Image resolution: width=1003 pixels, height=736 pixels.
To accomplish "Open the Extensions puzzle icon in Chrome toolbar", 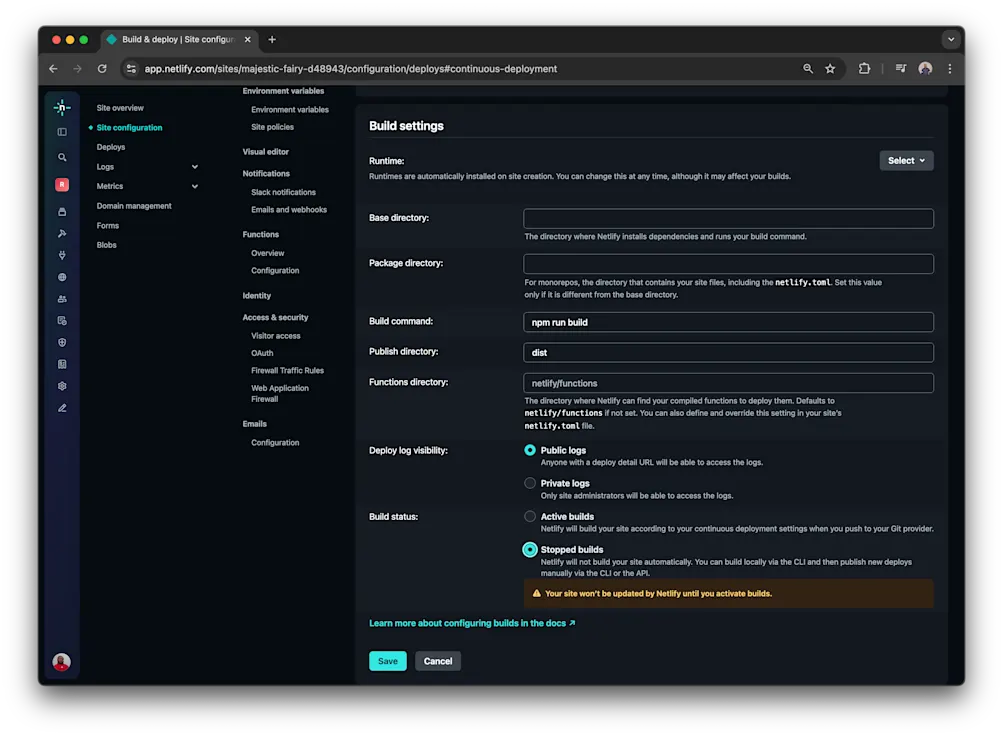I will [863, 68].
